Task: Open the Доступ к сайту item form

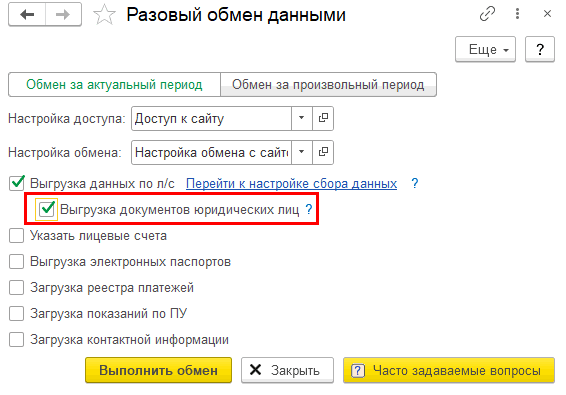Action: point(323,118)
